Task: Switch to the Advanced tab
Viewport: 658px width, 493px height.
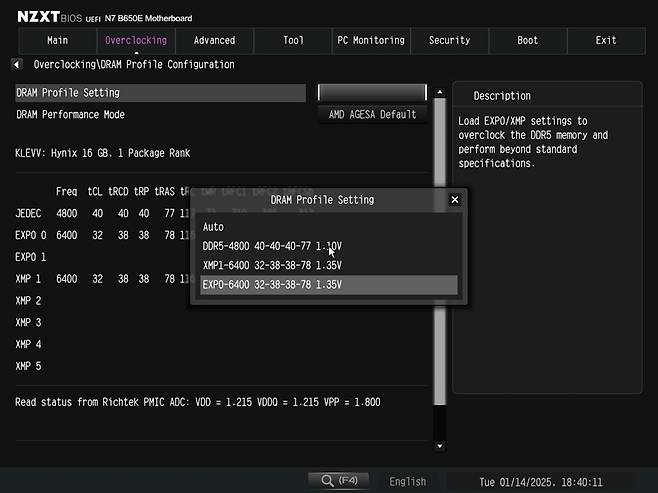Action: point(214,41)
